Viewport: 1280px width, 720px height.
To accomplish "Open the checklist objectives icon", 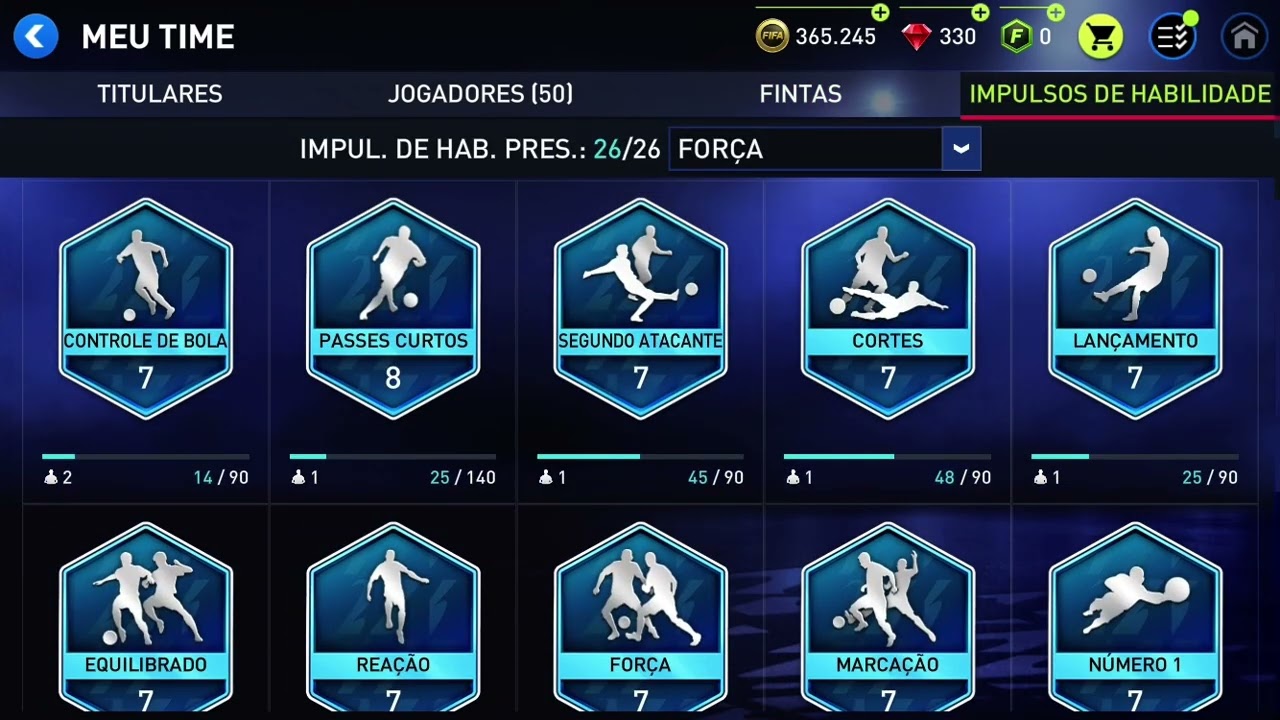I will tap(1172, 37).
